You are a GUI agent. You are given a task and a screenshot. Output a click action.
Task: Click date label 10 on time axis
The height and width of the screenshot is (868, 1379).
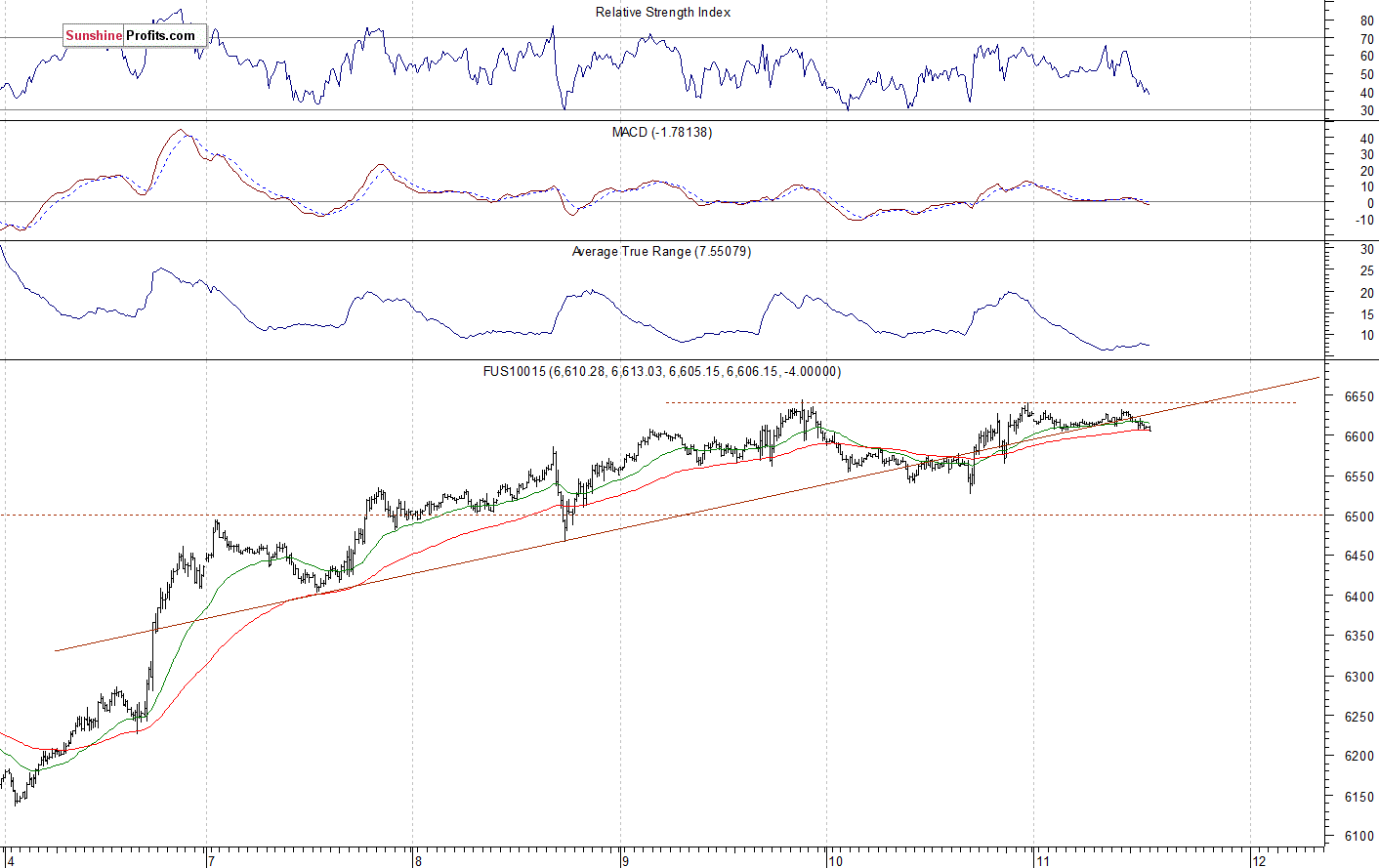tap(835, 861)
